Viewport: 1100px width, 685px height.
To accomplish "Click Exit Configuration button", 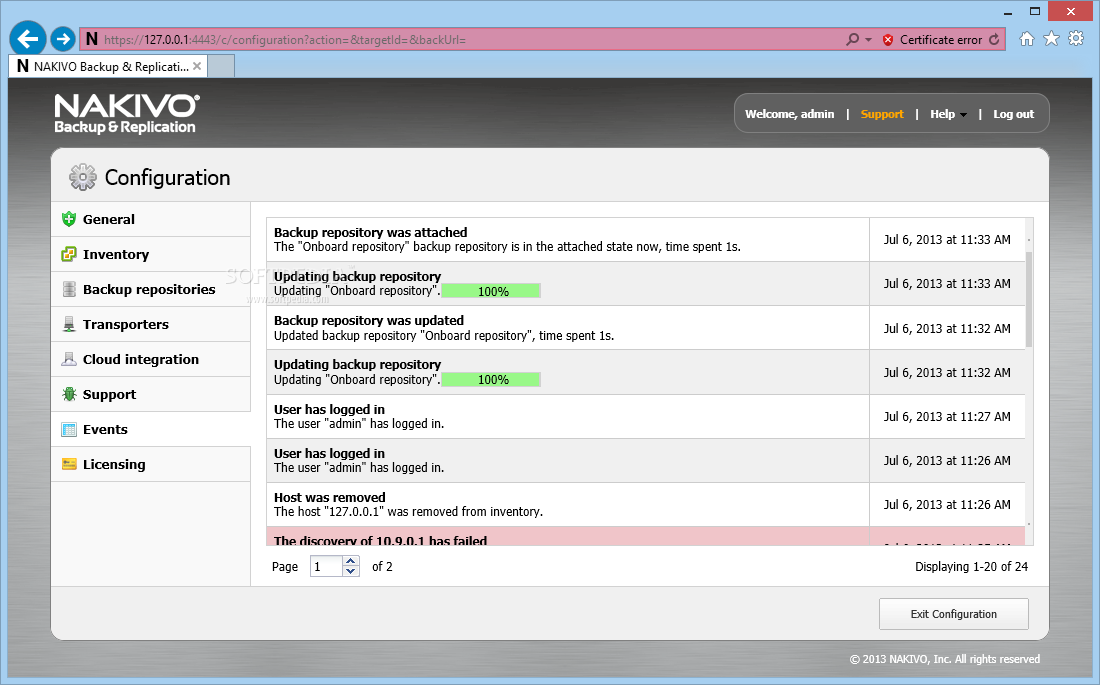I will (x=953, y=614).
